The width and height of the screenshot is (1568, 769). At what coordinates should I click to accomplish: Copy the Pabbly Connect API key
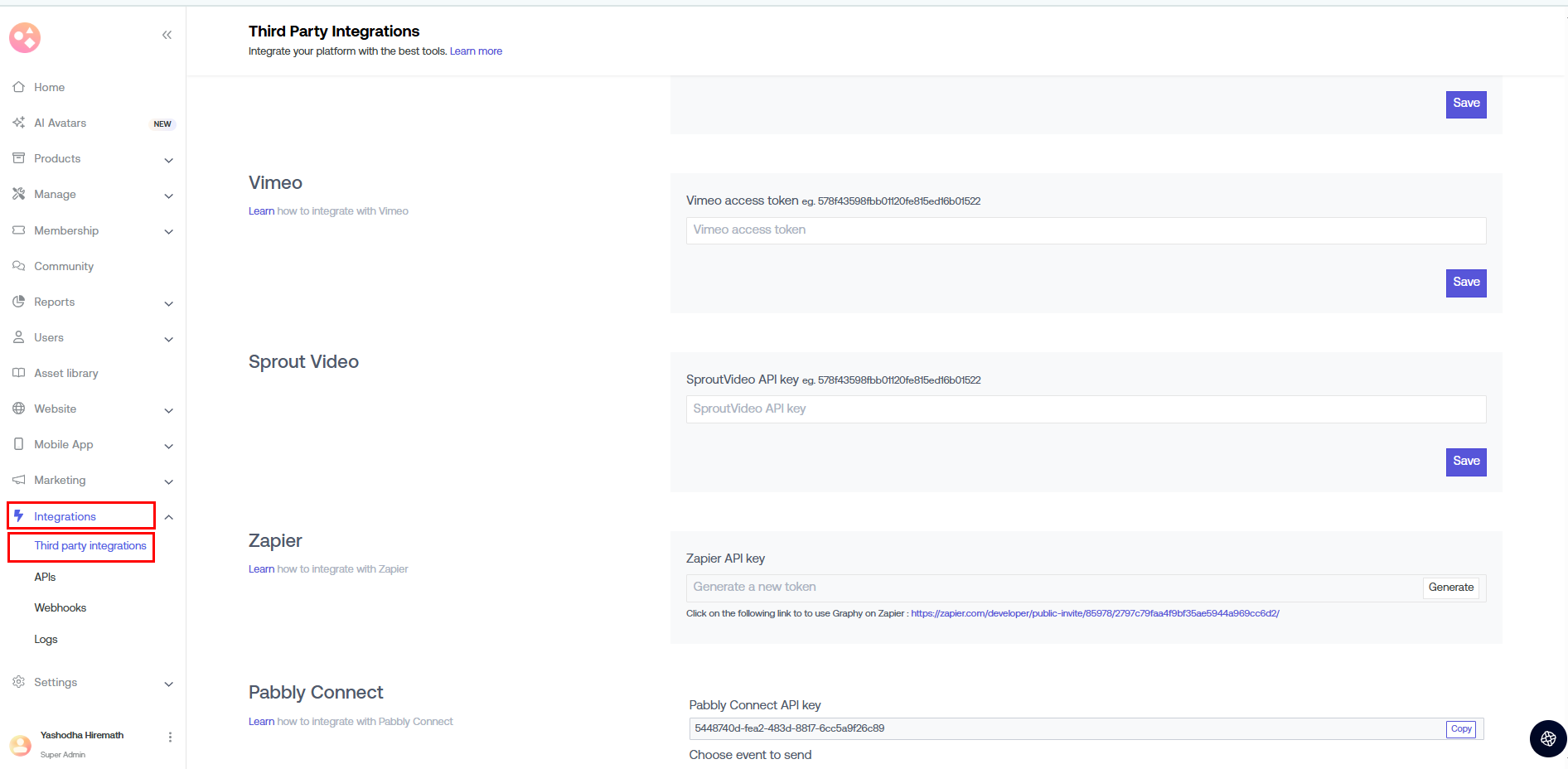click(x=1460, y=729)
